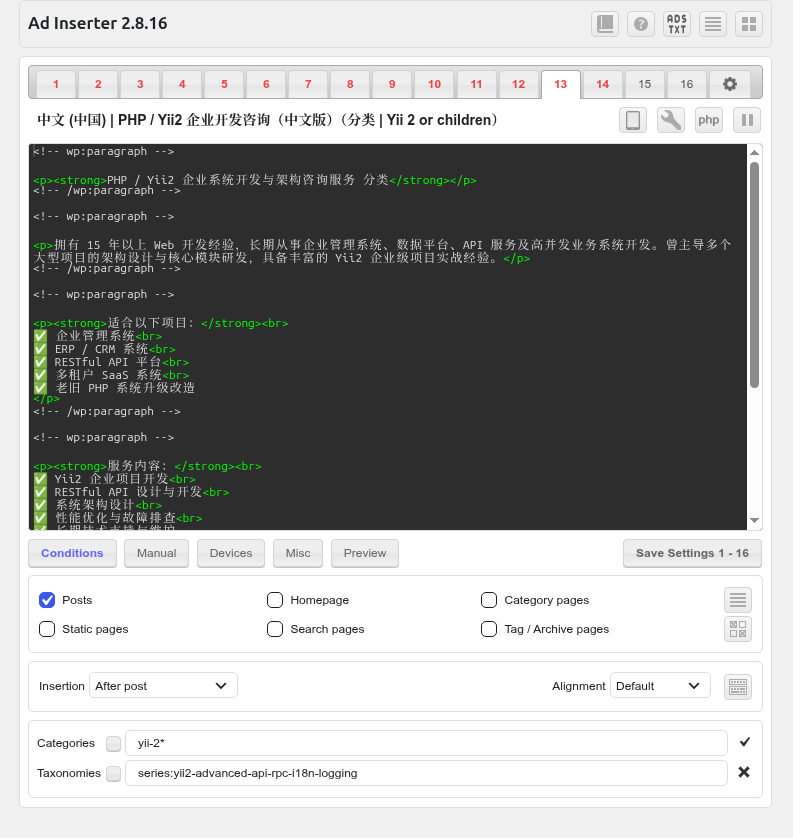The width and height of the screenshot is (793, 838).
Task: Click the Taxonomies input field
Action: click(426, 773)
